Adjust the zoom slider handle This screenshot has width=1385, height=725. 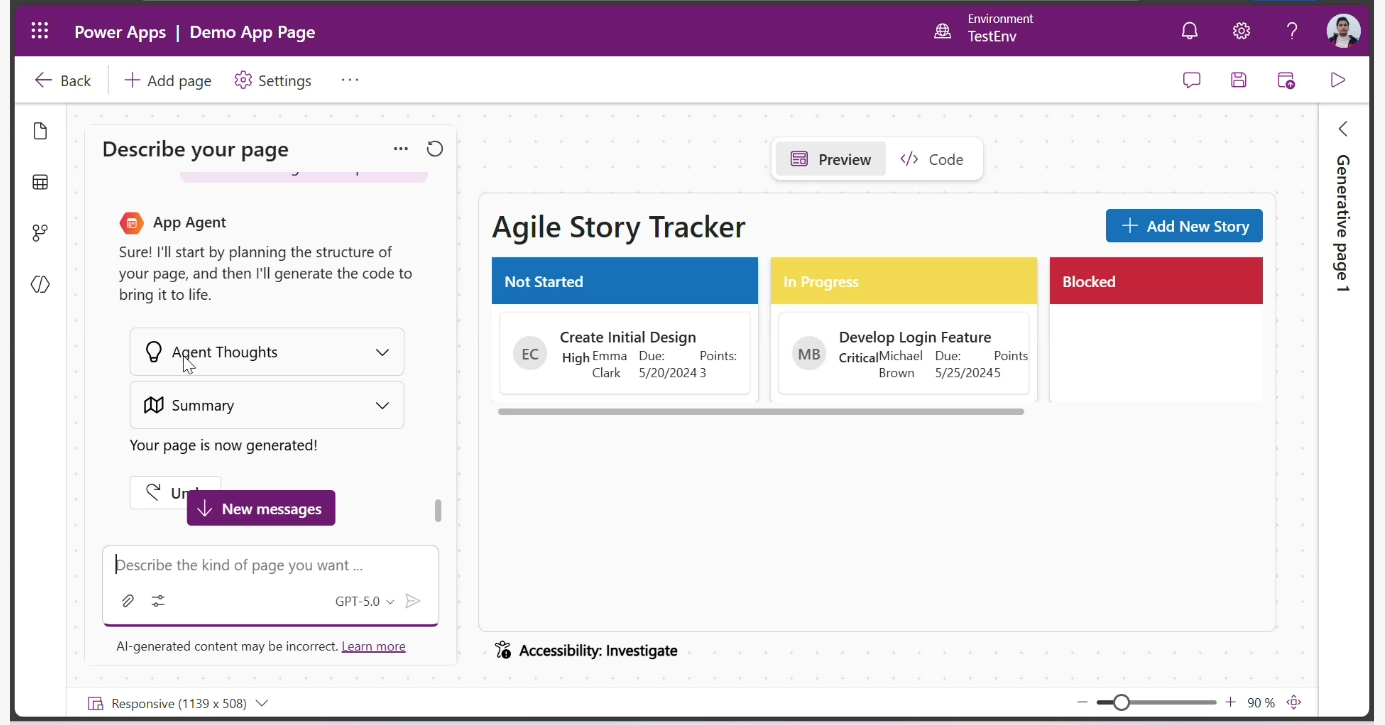1122,703
